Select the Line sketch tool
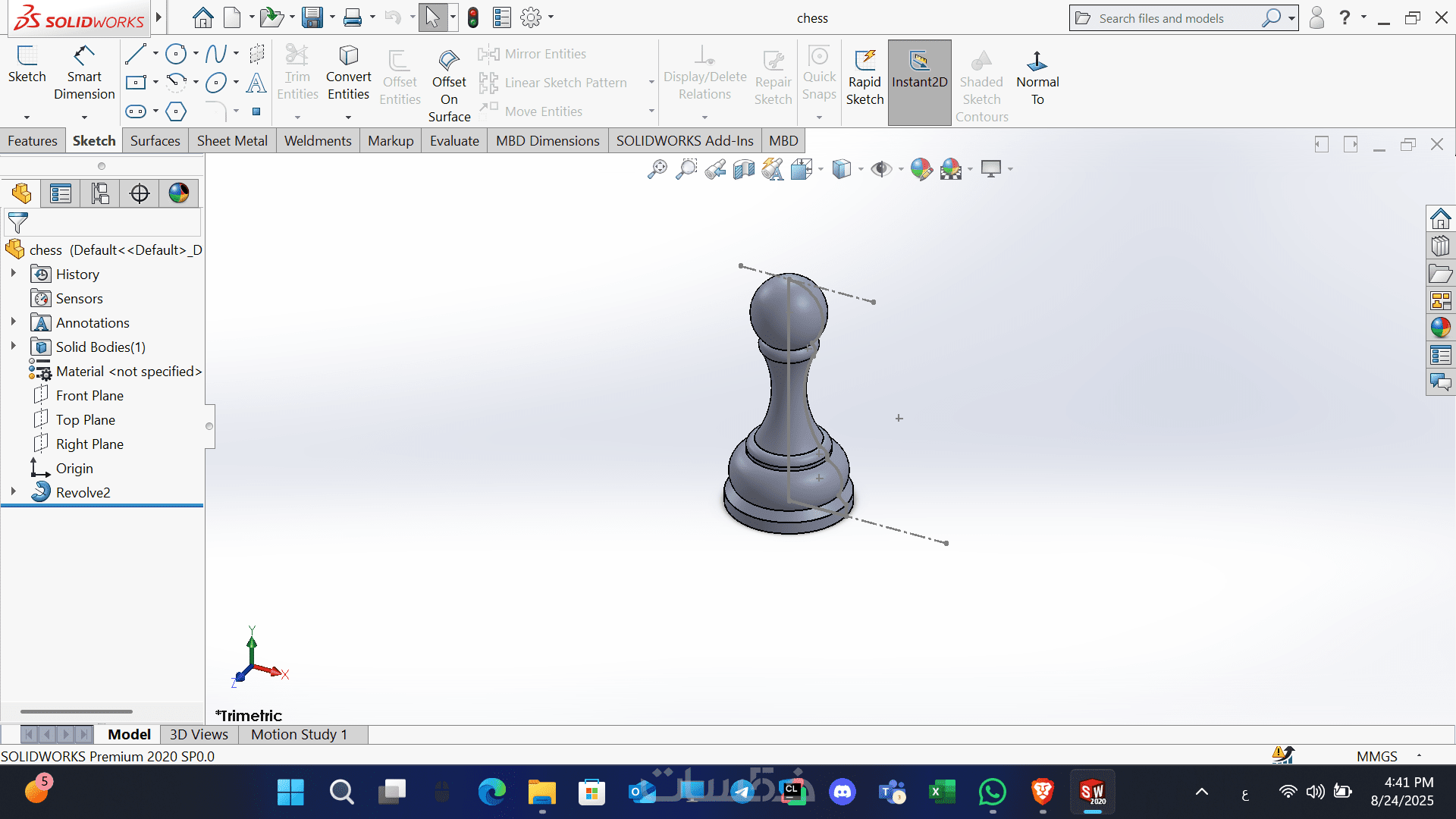Image resolution: width=1456 pixels, height=819 pixels. click(136, 54)
